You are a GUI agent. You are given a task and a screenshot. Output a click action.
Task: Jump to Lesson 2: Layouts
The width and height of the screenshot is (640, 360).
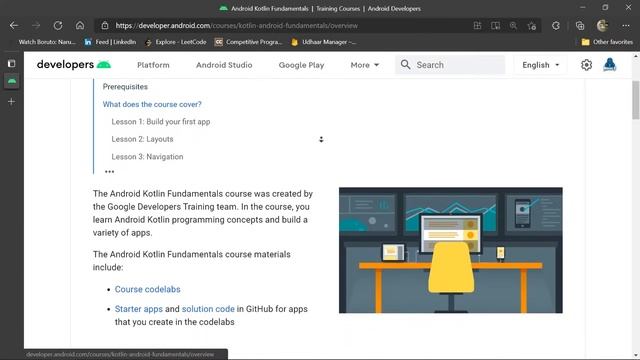coord(142,139)
